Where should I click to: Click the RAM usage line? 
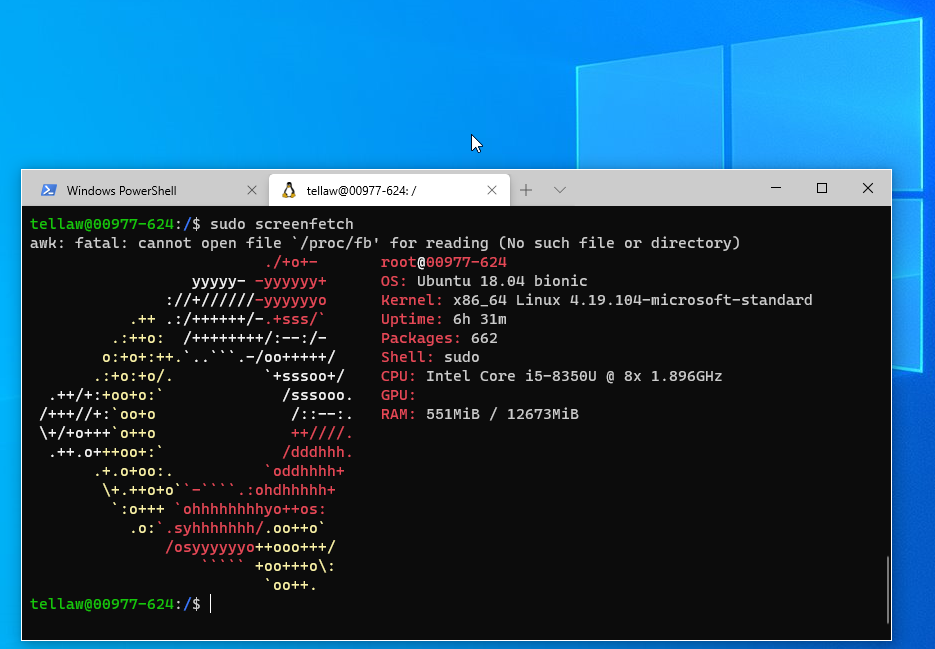point(479,414)
